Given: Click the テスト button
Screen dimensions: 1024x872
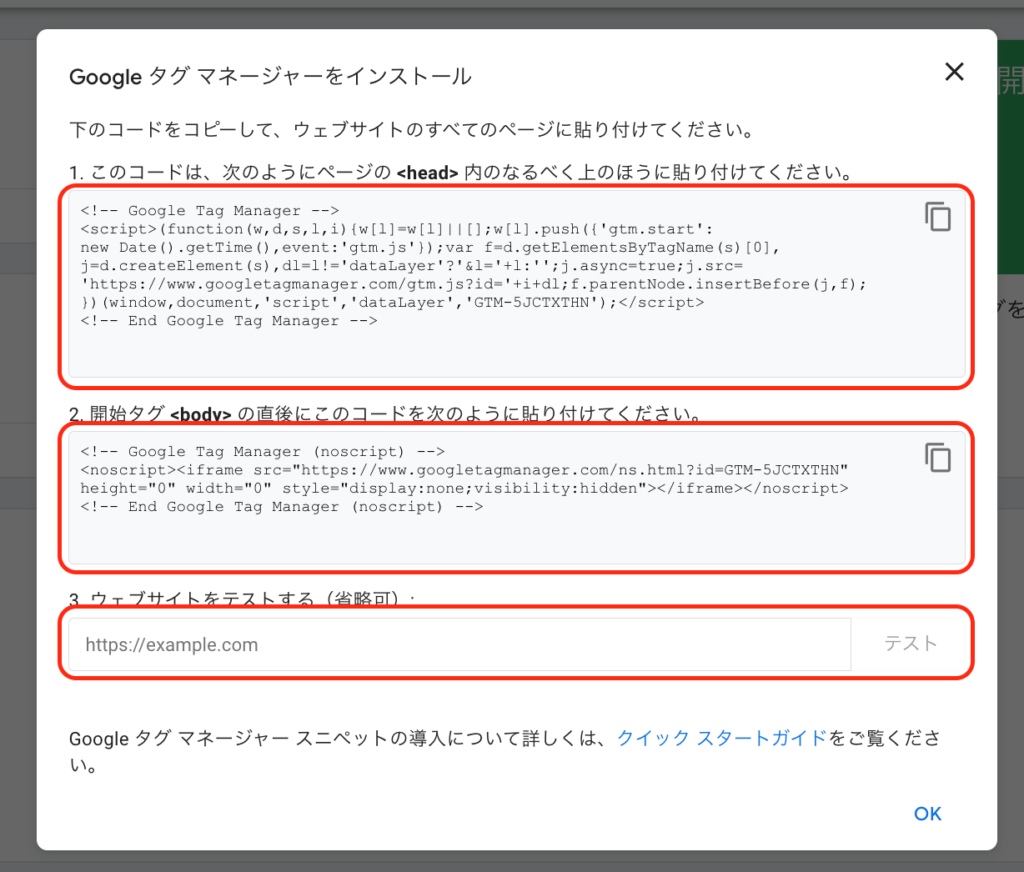Looking at the screenshot, I should [910, 644].
